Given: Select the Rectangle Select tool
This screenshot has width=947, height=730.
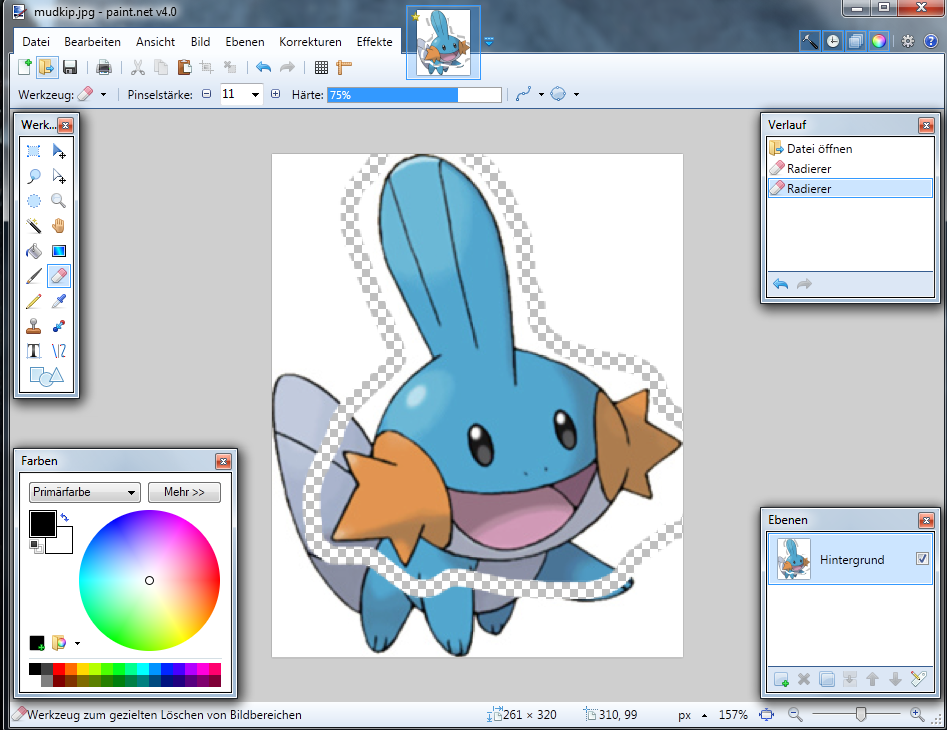Looking at the screenshot, I should pyautogui.click(x=34, y=151).
